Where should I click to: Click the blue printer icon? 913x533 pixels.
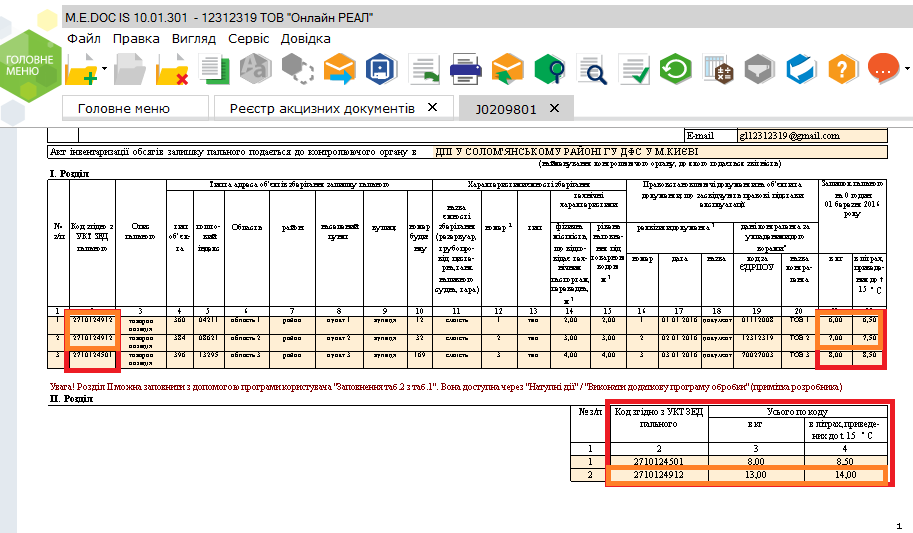coord(466,70)
